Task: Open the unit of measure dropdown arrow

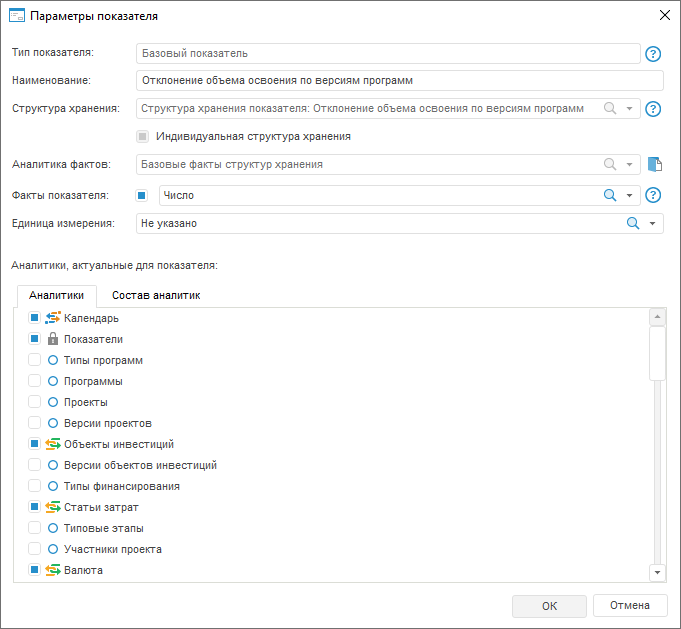Action: [653, 224]
